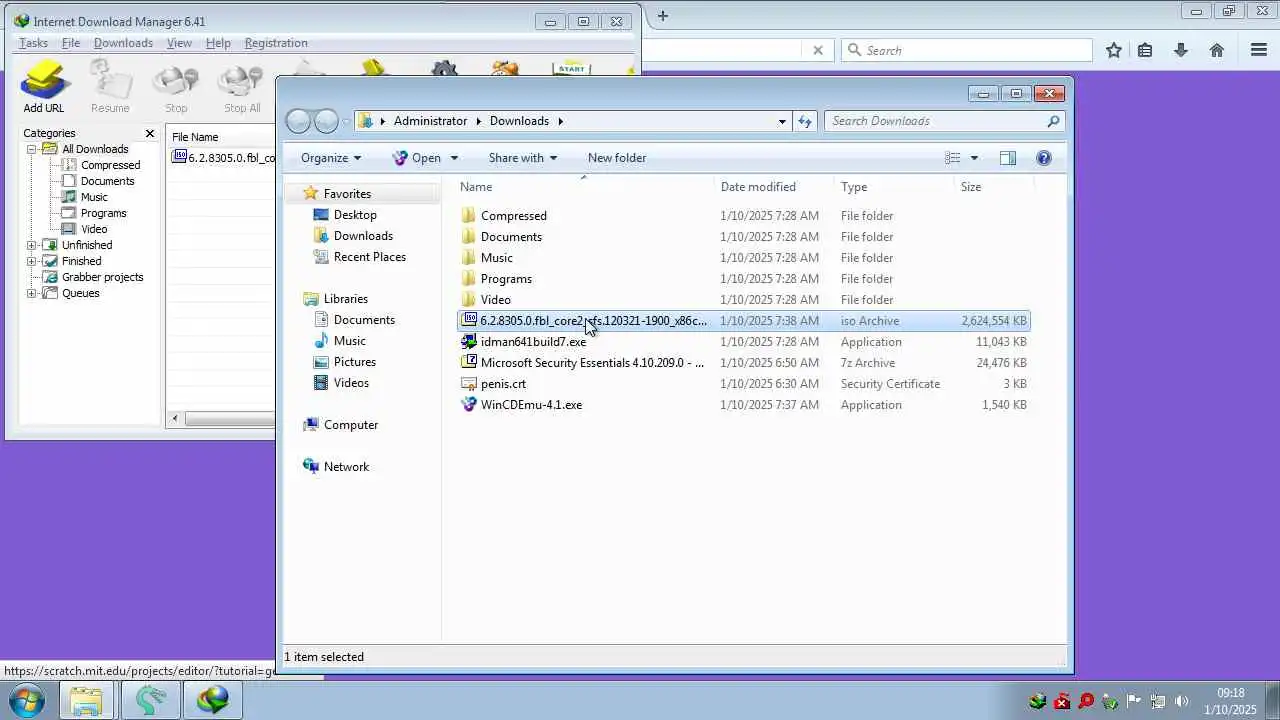Click the Open button in Explorer toolbar
1280x720 pixels.
tap(416, 158)
